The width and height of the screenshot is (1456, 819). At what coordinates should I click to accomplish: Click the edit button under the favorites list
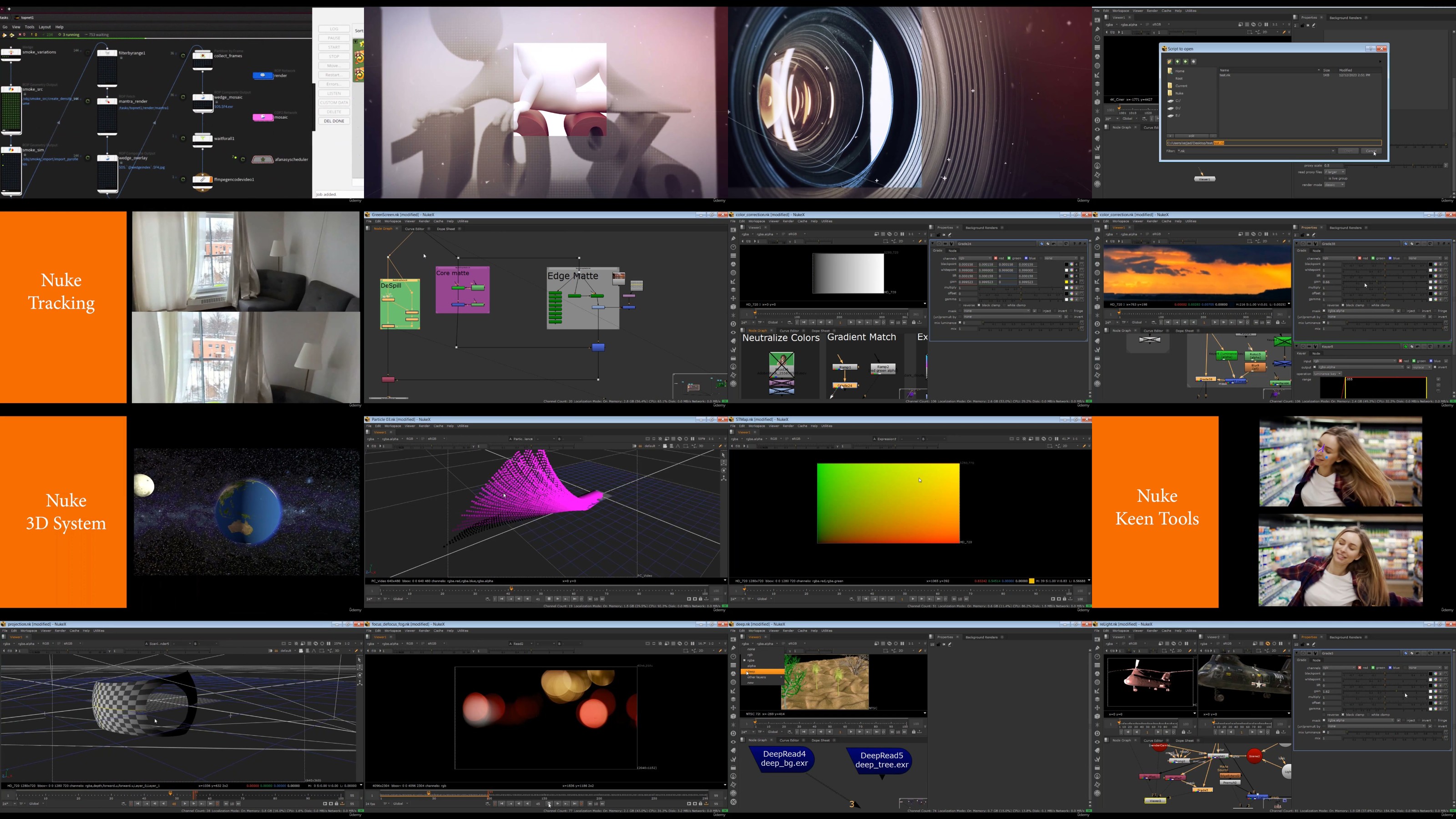1192,136
